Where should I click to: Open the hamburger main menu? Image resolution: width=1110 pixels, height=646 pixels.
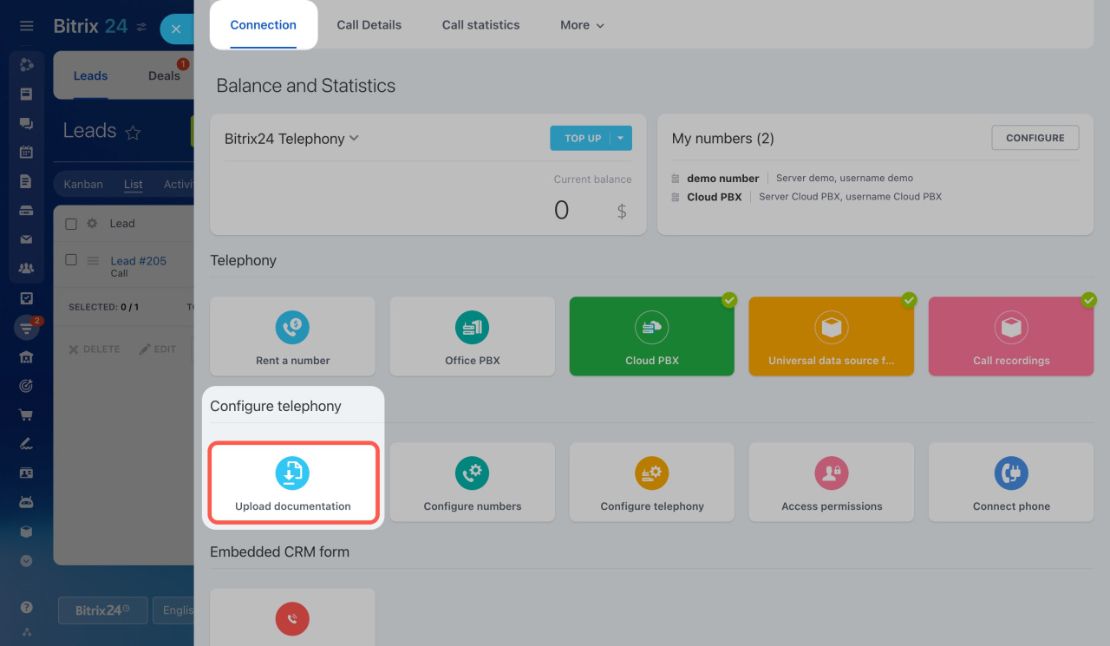tap(26, 26)
